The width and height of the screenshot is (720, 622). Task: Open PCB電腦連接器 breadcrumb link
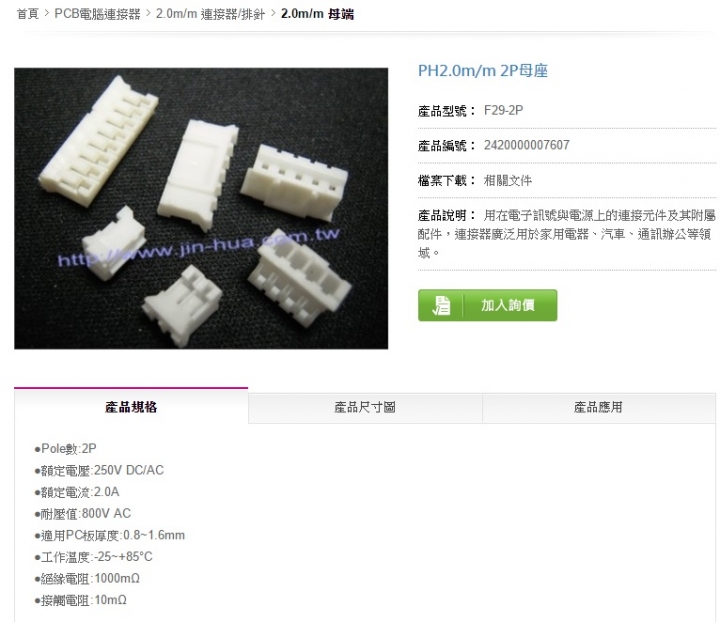click(x=97, y=14)
